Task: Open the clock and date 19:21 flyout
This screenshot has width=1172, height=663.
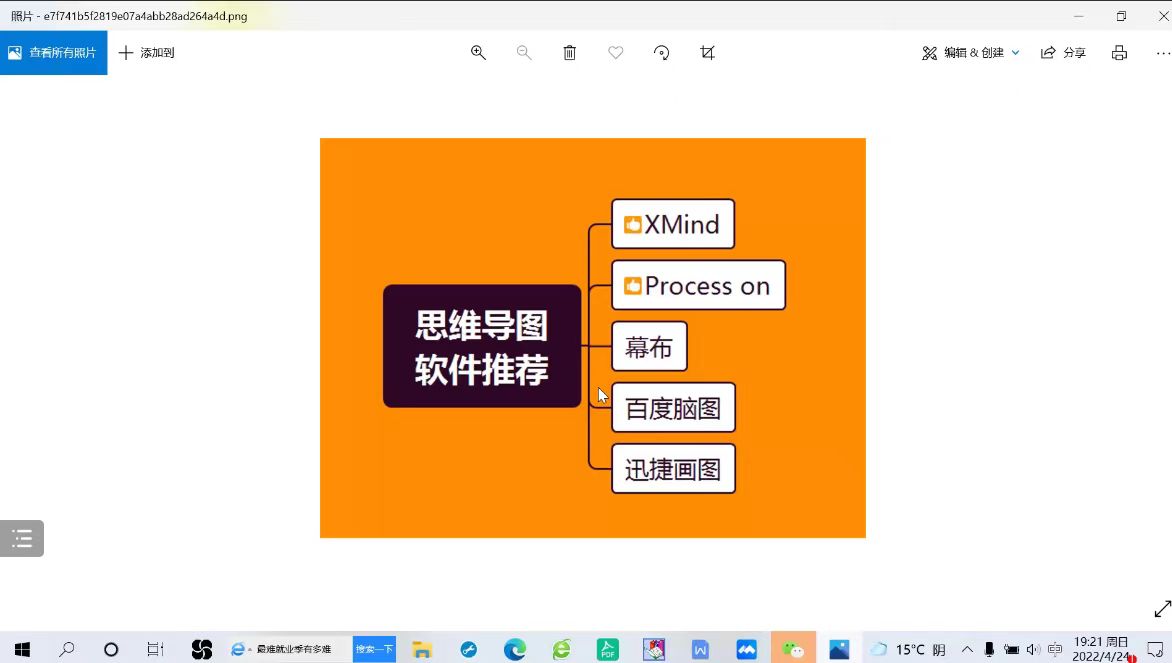Action: (x=1100, y=649)
